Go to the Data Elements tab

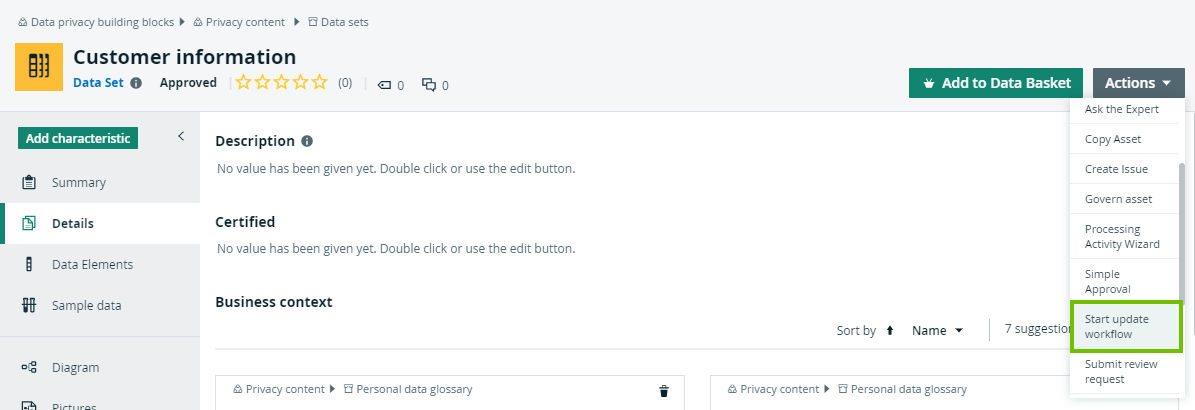[x=92, y=264]
